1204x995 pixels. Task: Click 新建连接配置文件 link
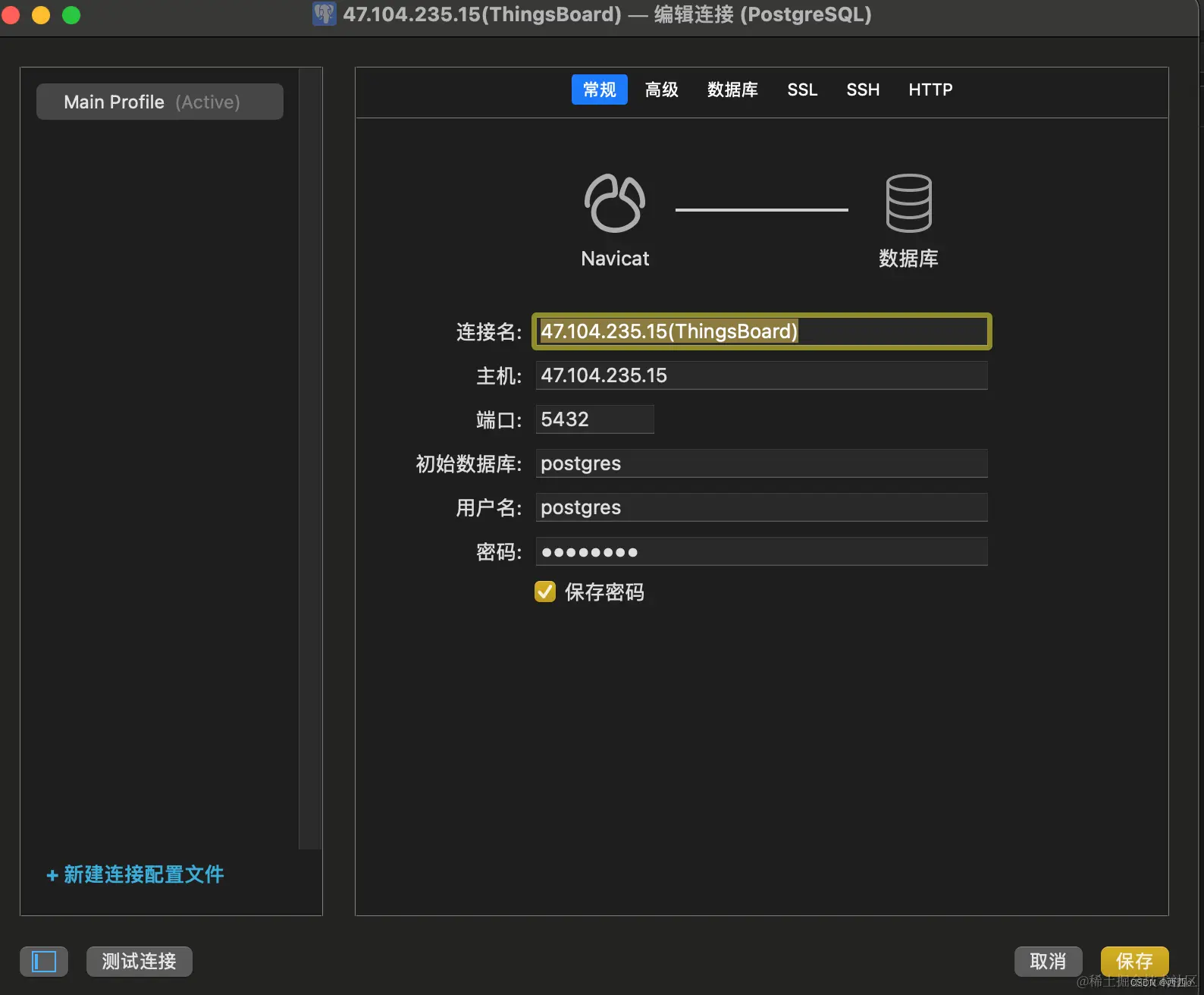point(136,874)
